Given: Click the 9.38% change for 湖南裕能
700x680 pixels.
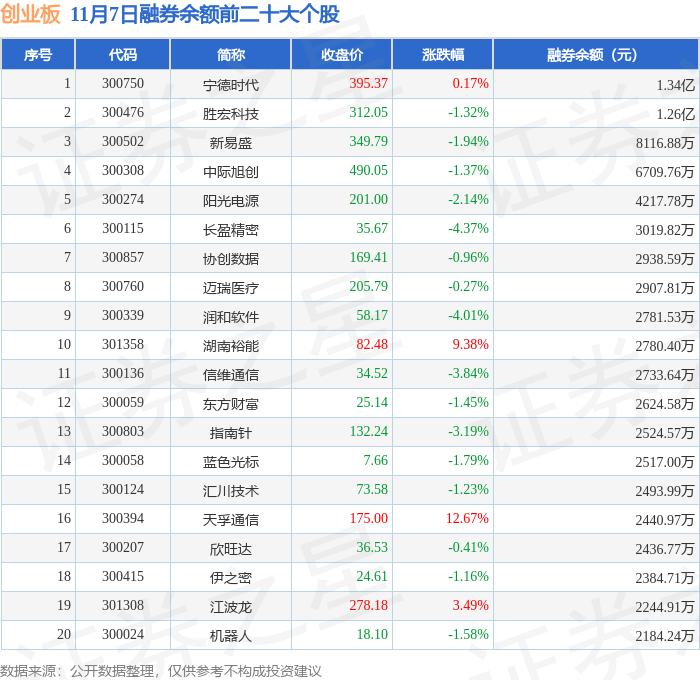Looking at the screenshot, I should point(470,344).
